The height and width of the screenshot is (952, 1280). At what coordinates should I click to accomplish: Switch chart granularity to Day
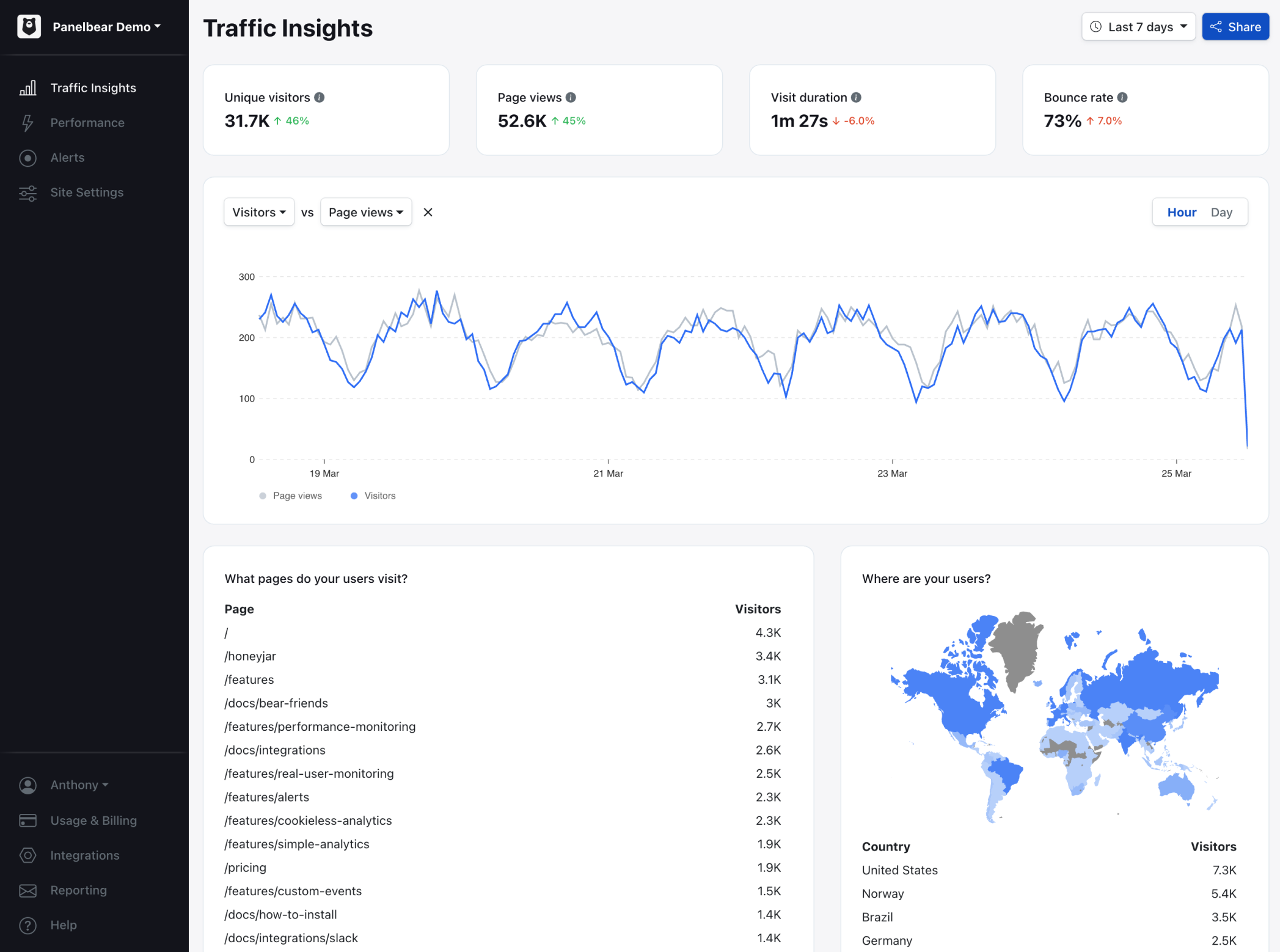[1221, 213]
